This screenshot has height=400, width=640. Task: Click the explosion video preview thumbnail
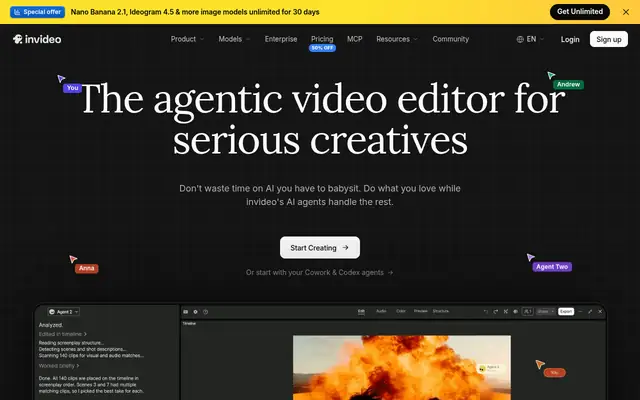point(402,367)
